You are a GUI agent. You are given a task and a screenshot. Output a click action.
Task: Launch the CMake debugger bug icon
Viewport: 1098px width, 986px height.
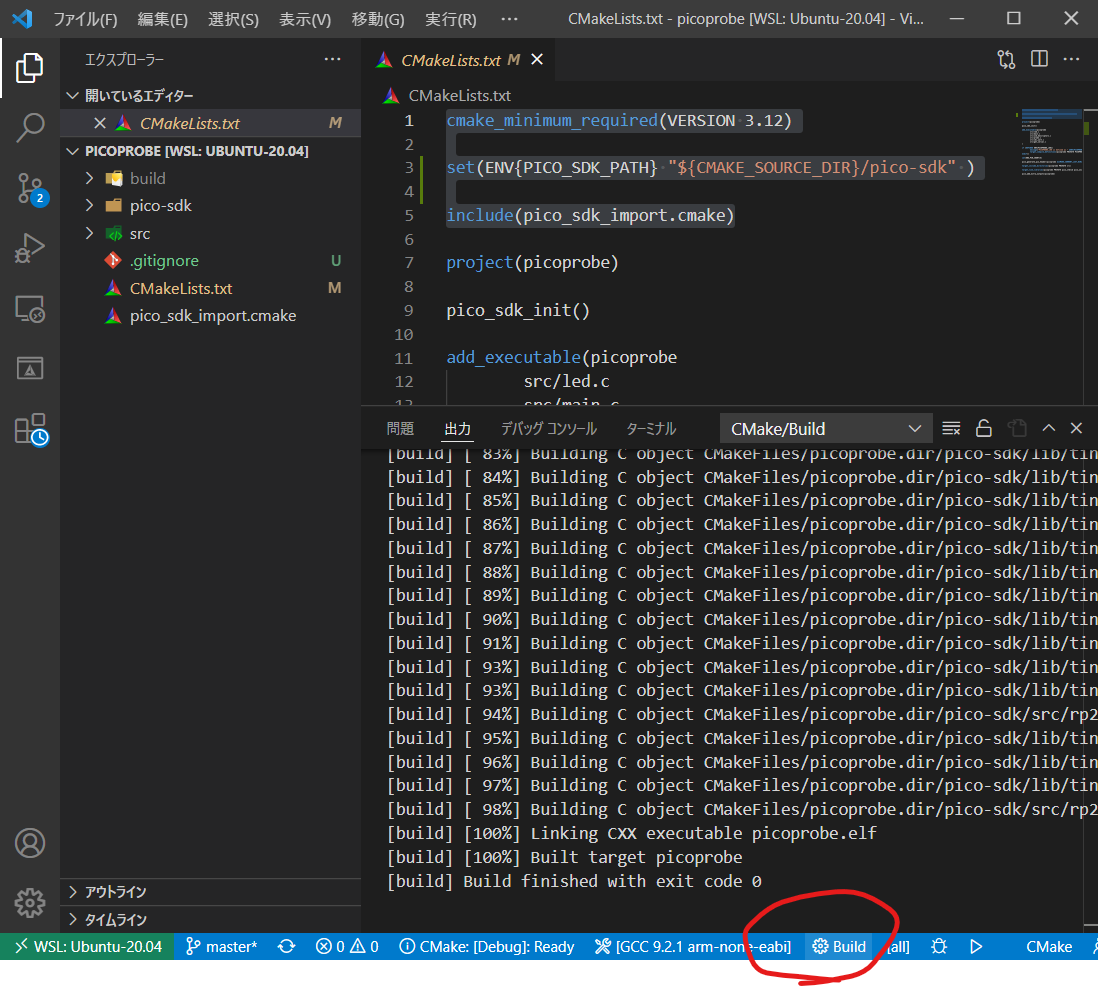[x=939, y=947]
